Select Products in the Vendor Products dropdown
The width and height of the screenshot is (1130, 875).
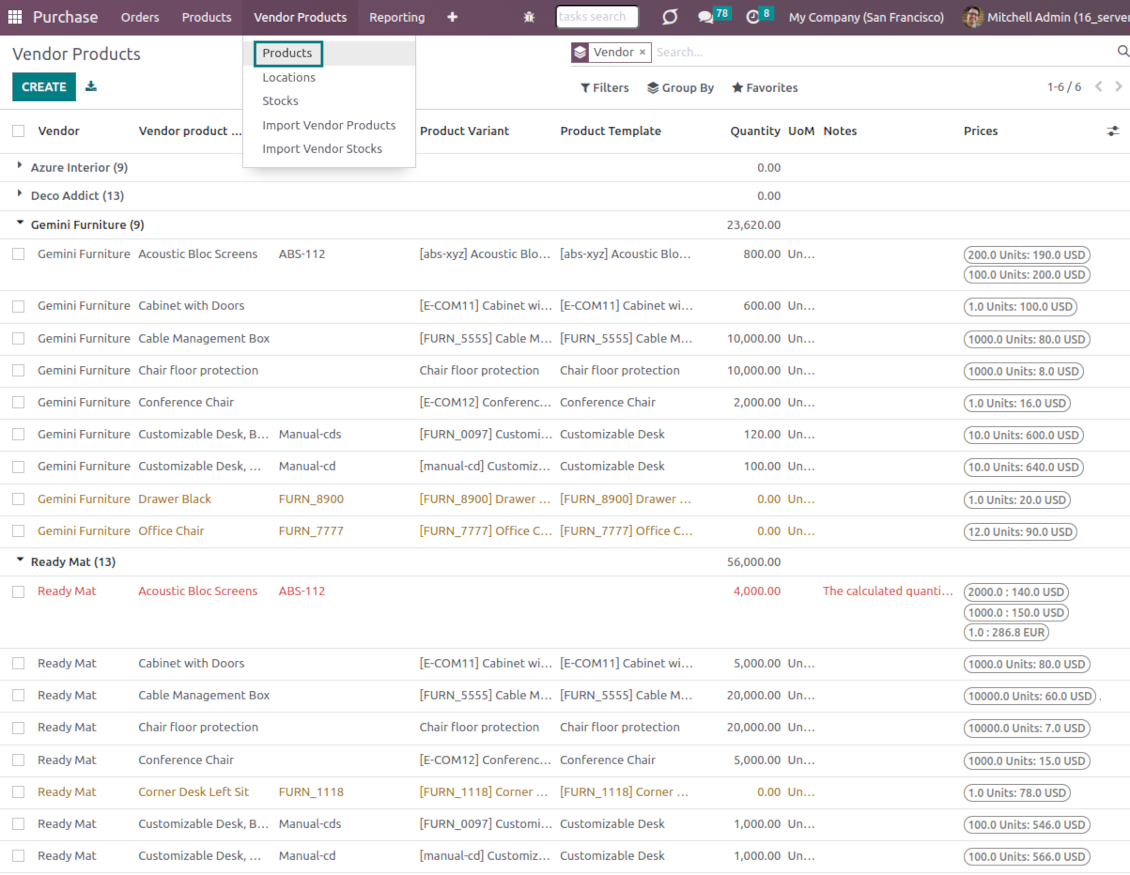coord(287,53)
